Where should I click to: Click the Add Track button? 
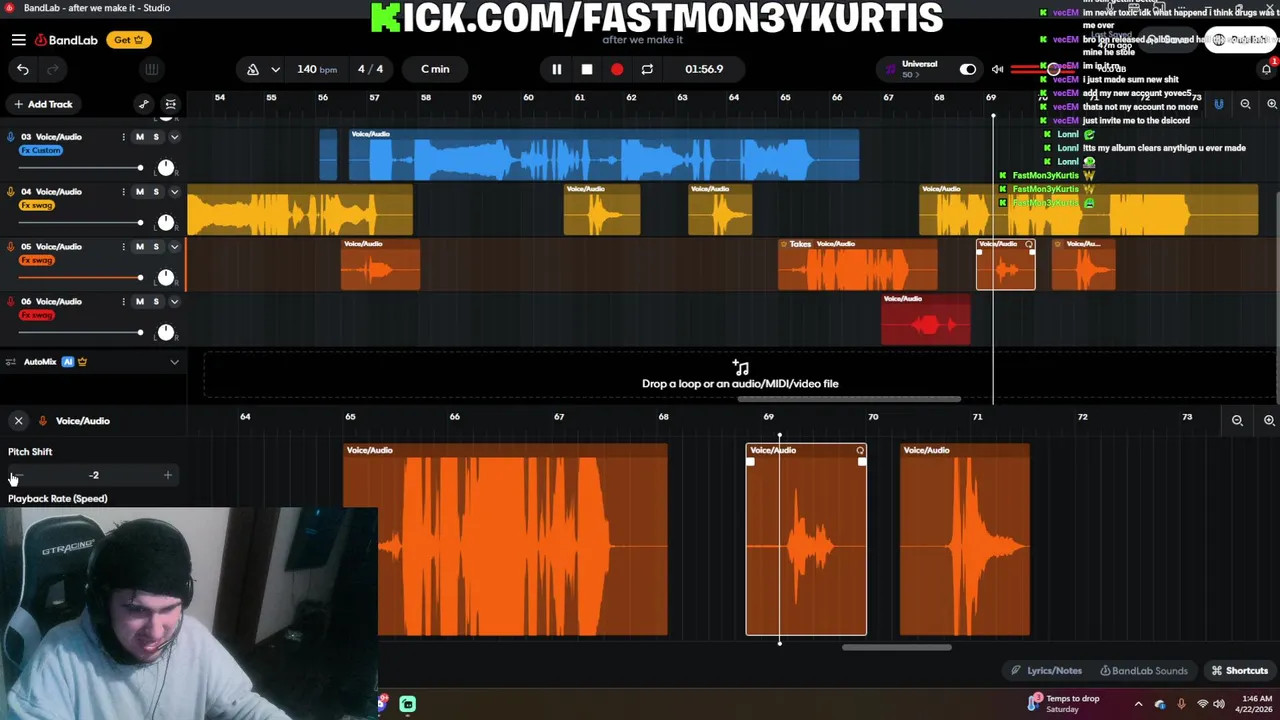pos(43,104)
